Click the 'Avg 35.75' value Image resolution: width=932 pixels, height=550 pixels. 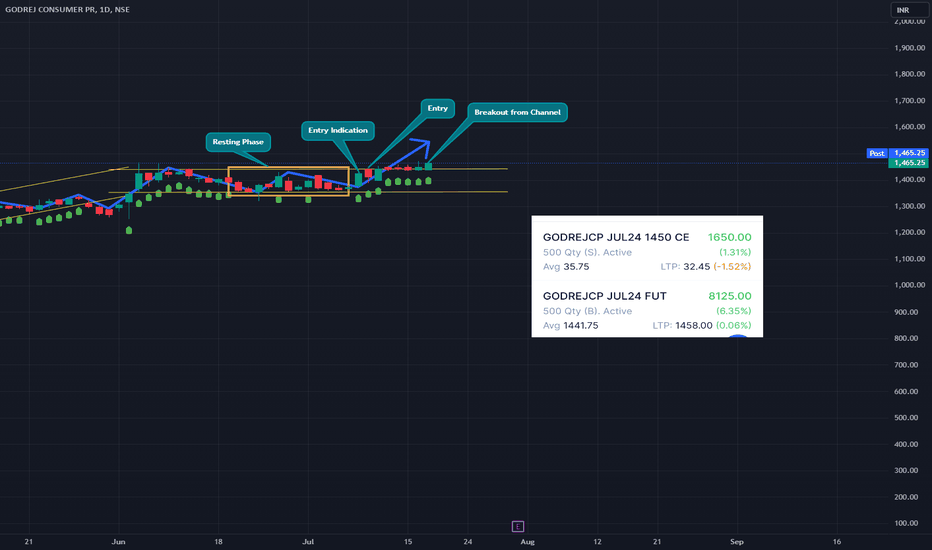tap(566, 266)
